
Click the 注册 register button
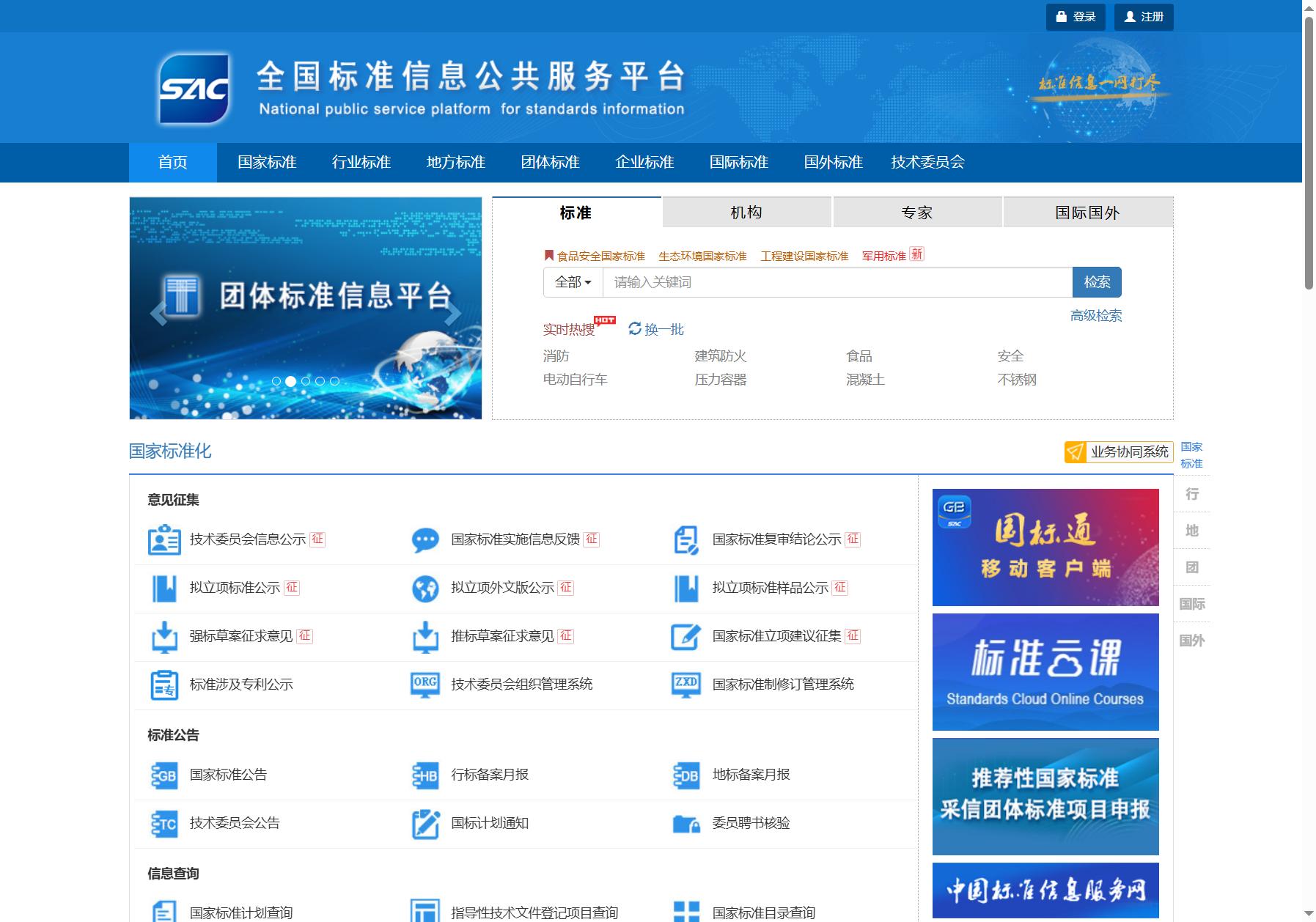pyautogui.click(x=1144, y=17)
